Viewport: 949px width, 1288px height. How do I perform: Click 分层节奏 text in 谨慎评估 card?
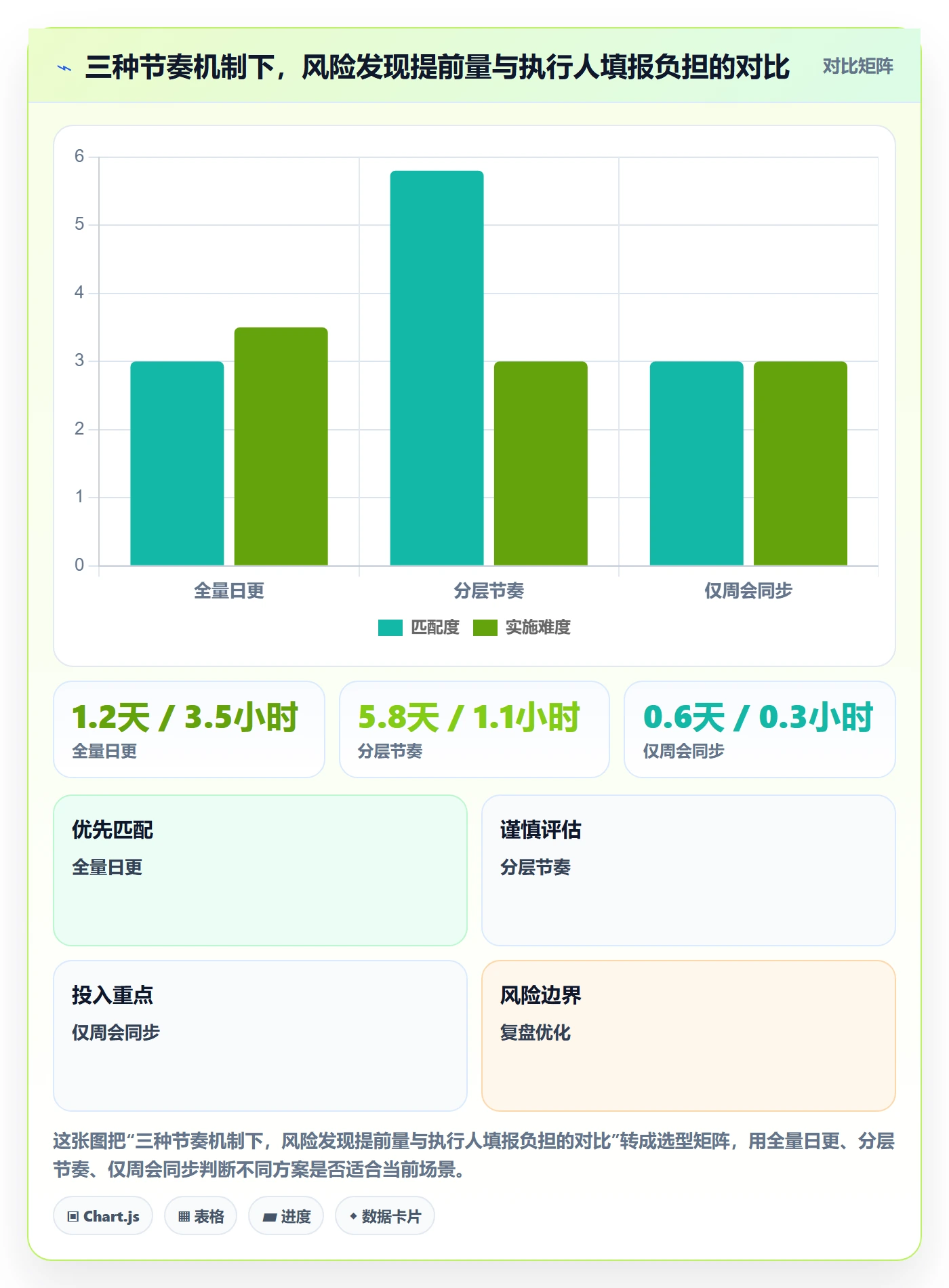click(536, 867)
